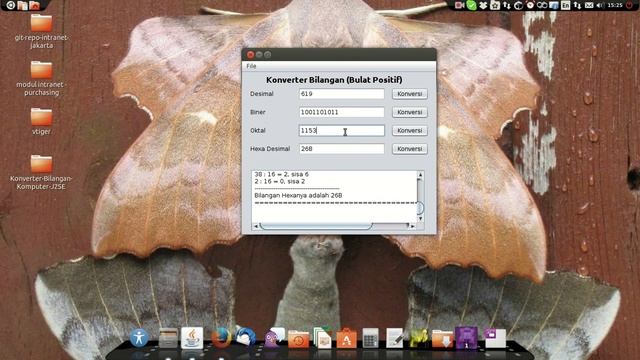
Task: Open the power session menu icon
Action: click(x=629, y=5)
